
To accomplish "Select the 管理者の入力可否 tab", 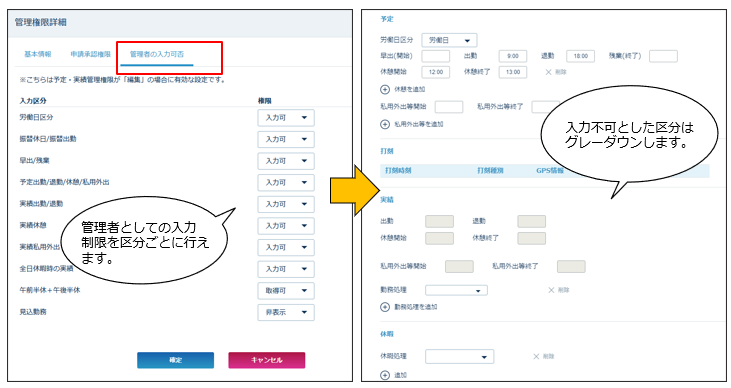I will (x=157, y=54).
